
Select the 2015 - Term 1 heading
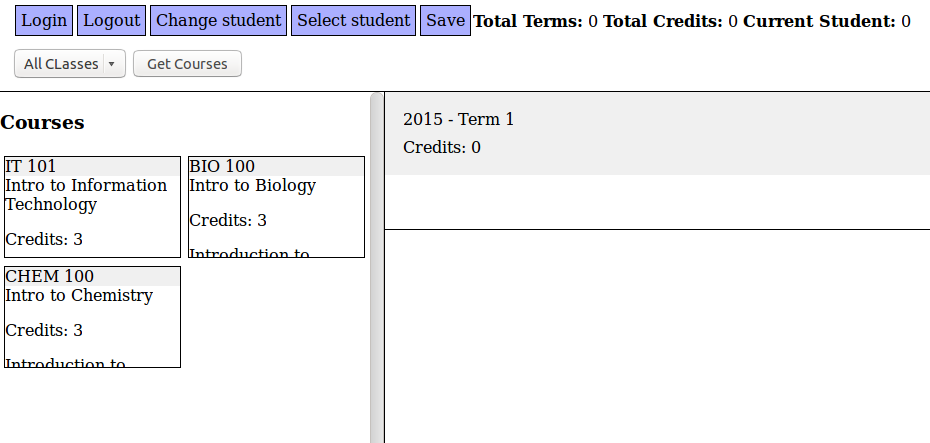[x=458, y=120]
